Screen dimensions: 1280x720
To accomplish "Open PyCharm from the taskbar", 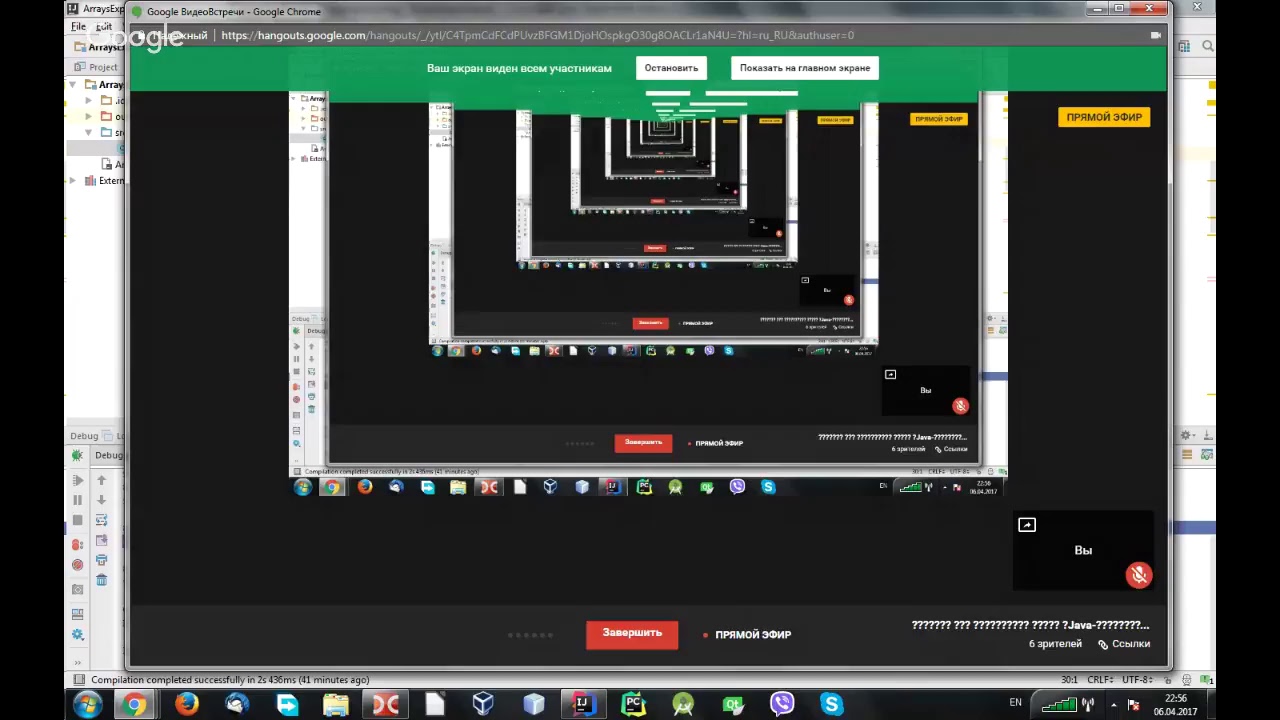I will (633, 705).
